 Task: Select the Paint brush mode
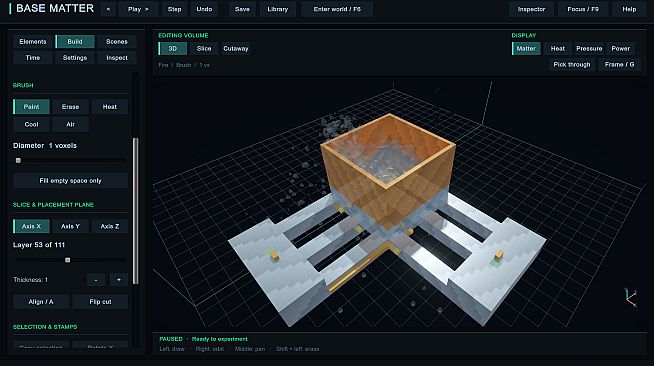(31, 107)
